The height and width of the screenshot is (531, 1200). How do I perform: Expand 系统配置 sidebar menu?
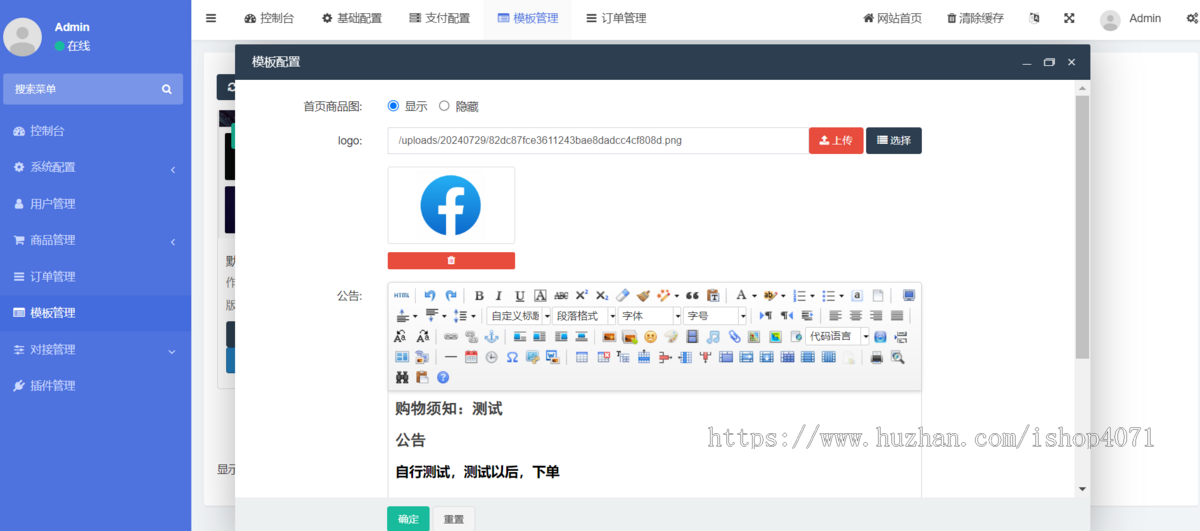pyautogui.click(x=95, y=167)
